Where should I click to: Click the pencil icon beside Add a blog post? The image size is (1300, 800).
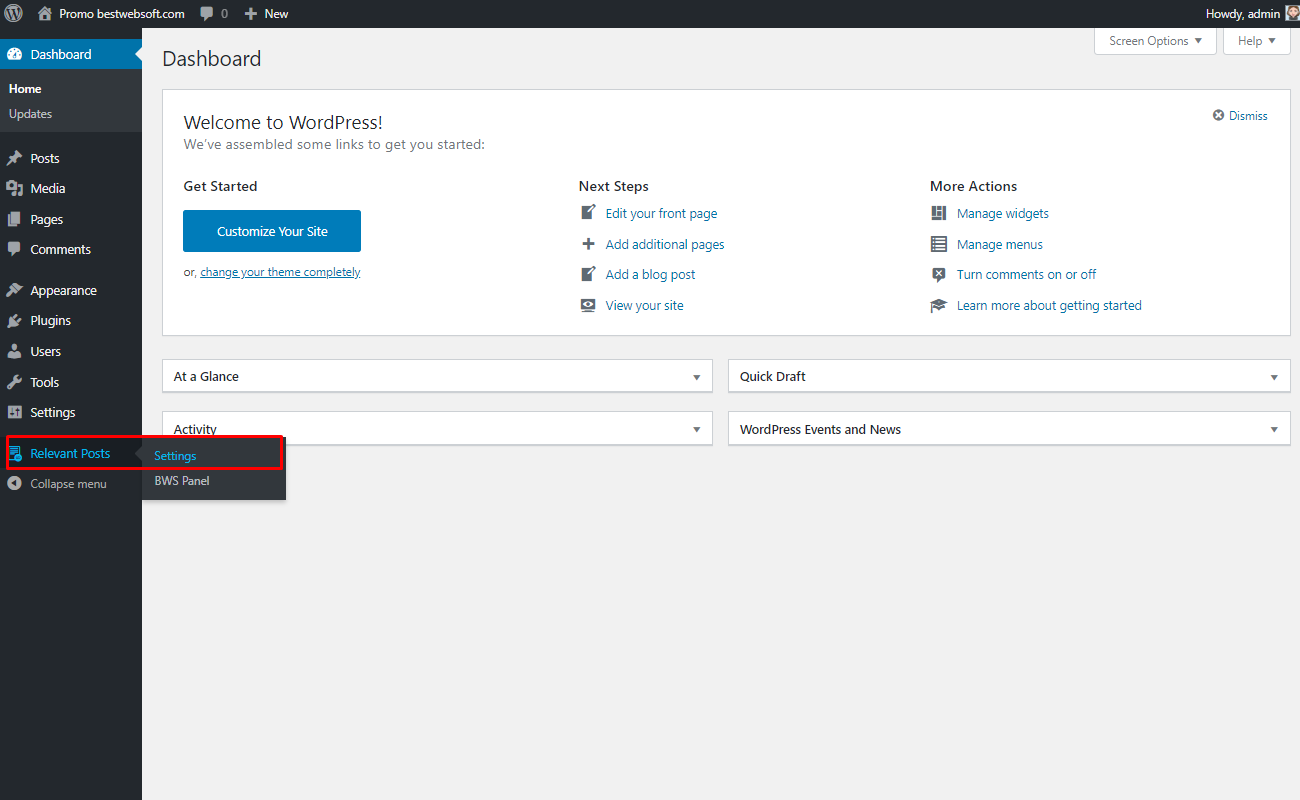[x=588, y=274]
